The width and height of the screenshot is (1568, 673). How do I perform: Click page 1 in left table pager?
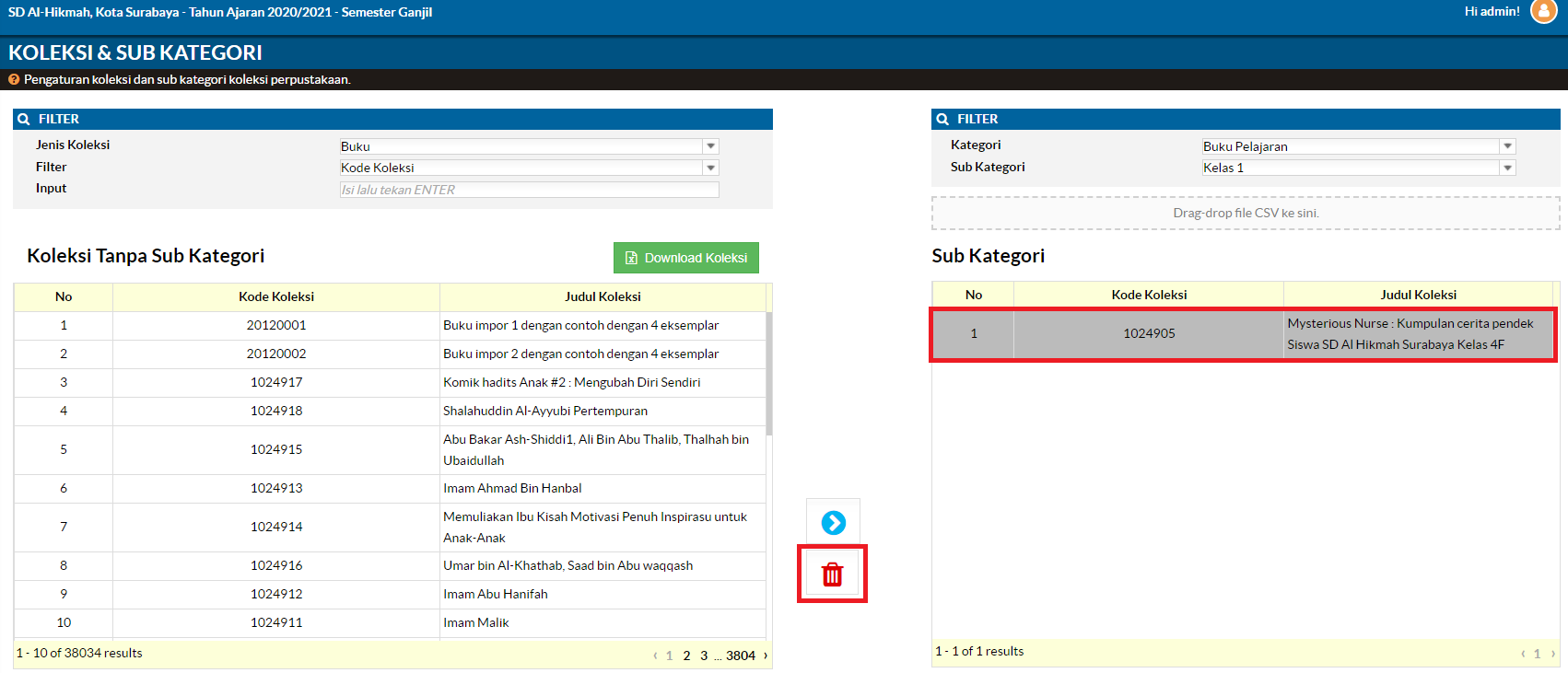669,656
